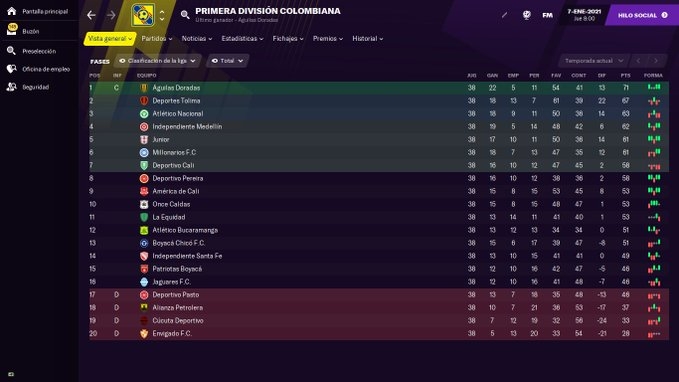Open the Buzón inbox icon

(x=12, y=30)
